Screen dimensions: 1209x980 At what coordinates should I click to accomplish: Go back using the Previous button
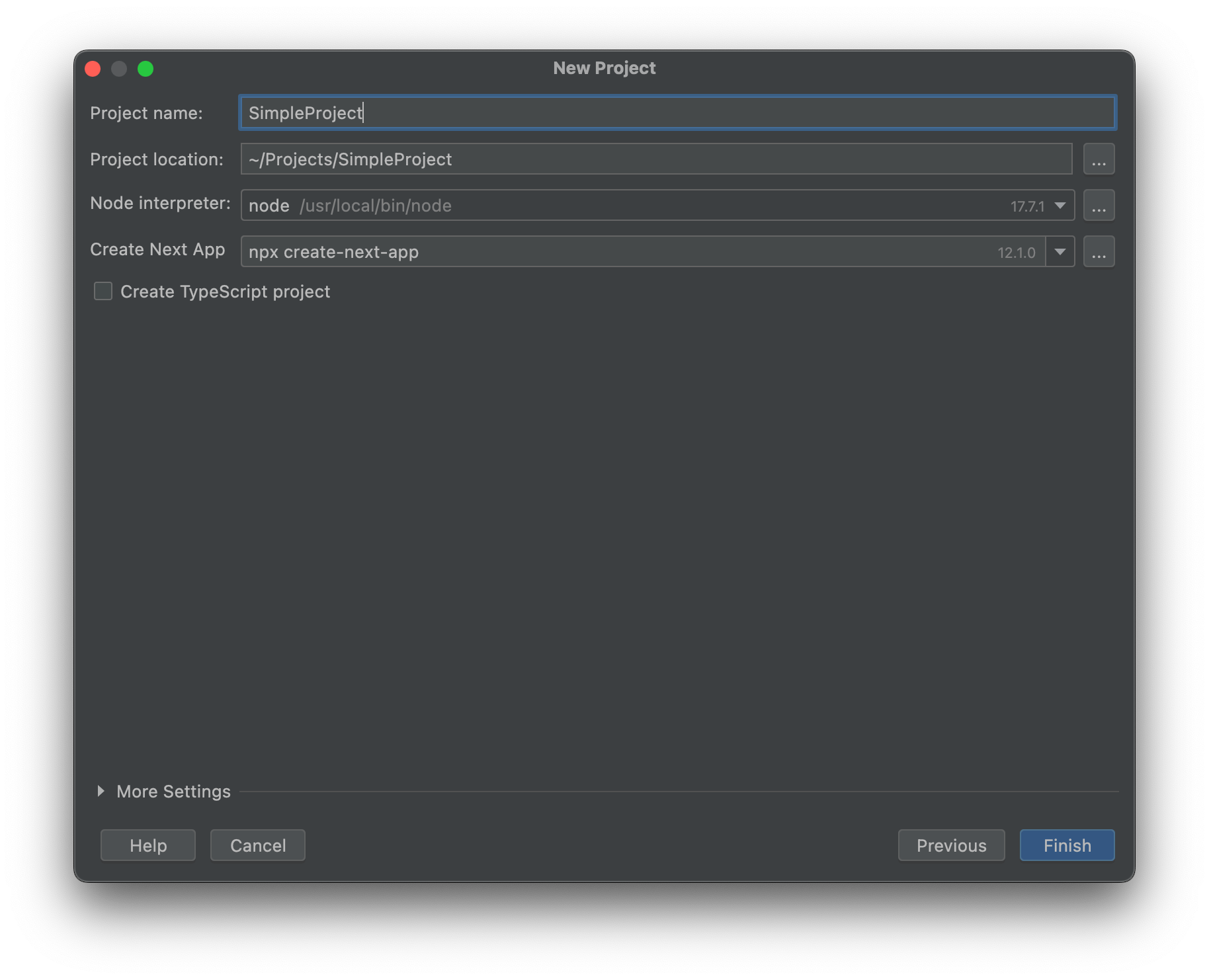click(950, 845)
